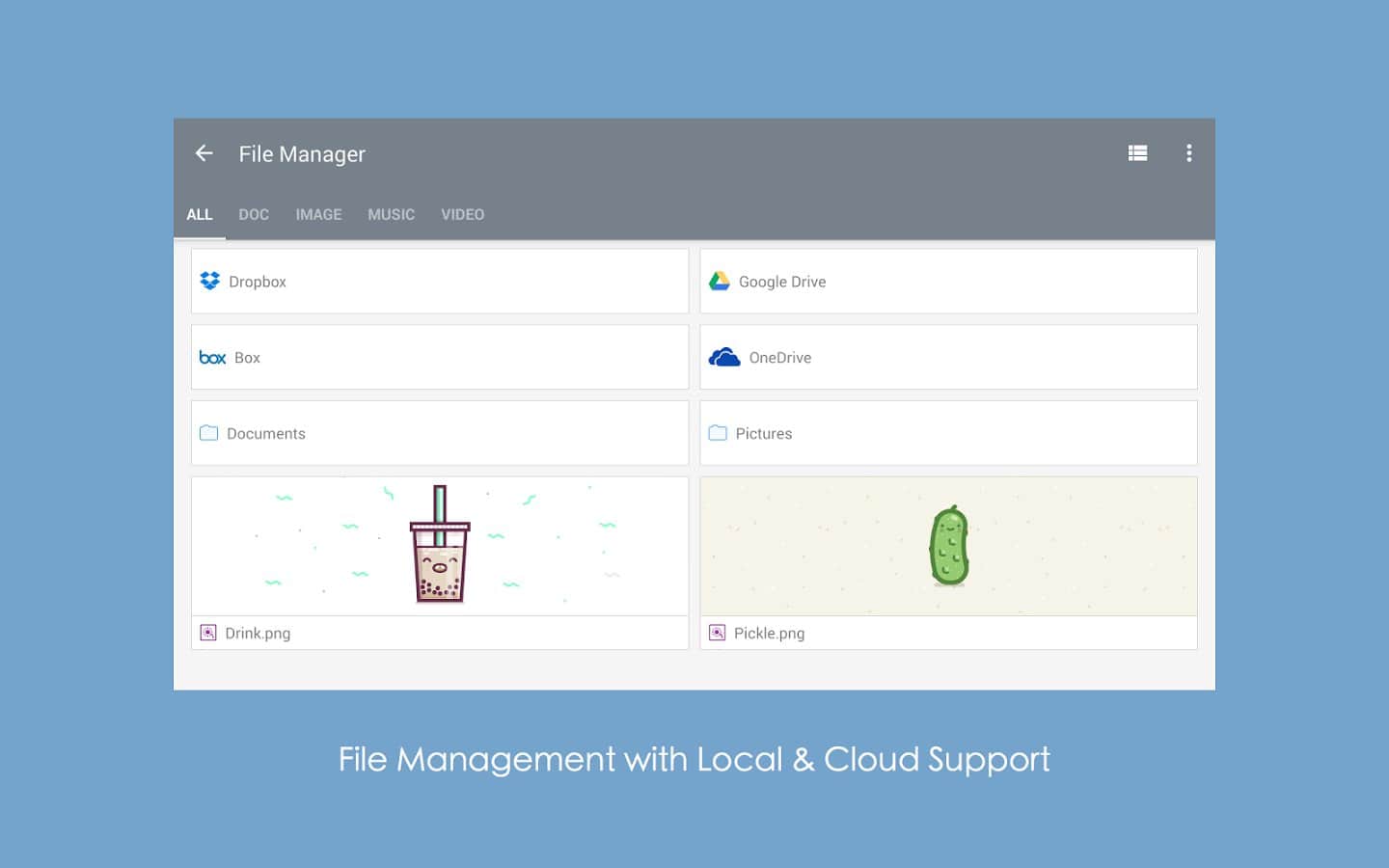
Task: Open the green pickle thumbnail
Action: [x=948, y=546]
